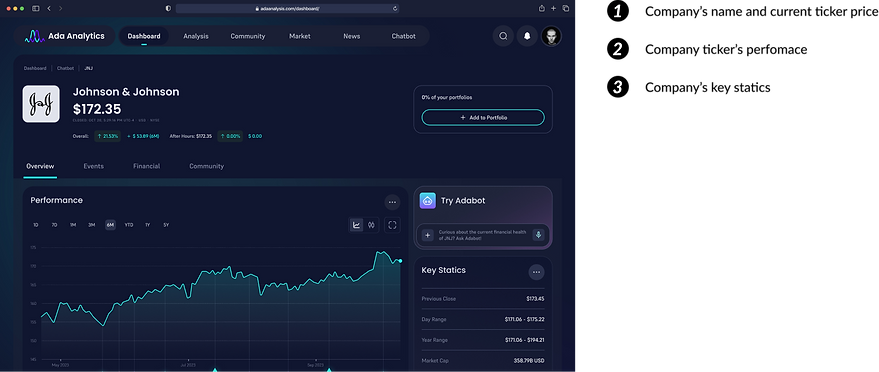This screenshot has height=372, width=879.
Task: Select the 1D time range
Action: click(36, 225)
